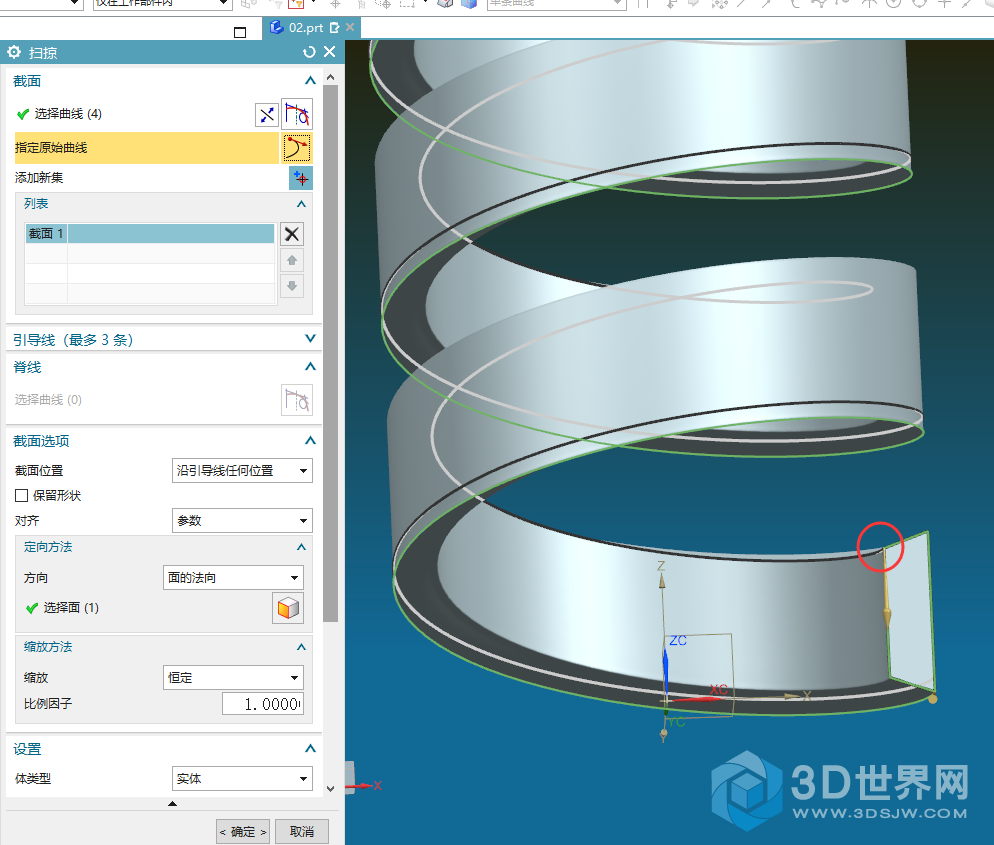This screenshot has width=994, height=845.
Task: Confirm the sweep with 确定 button
Action: coord(243,832)
